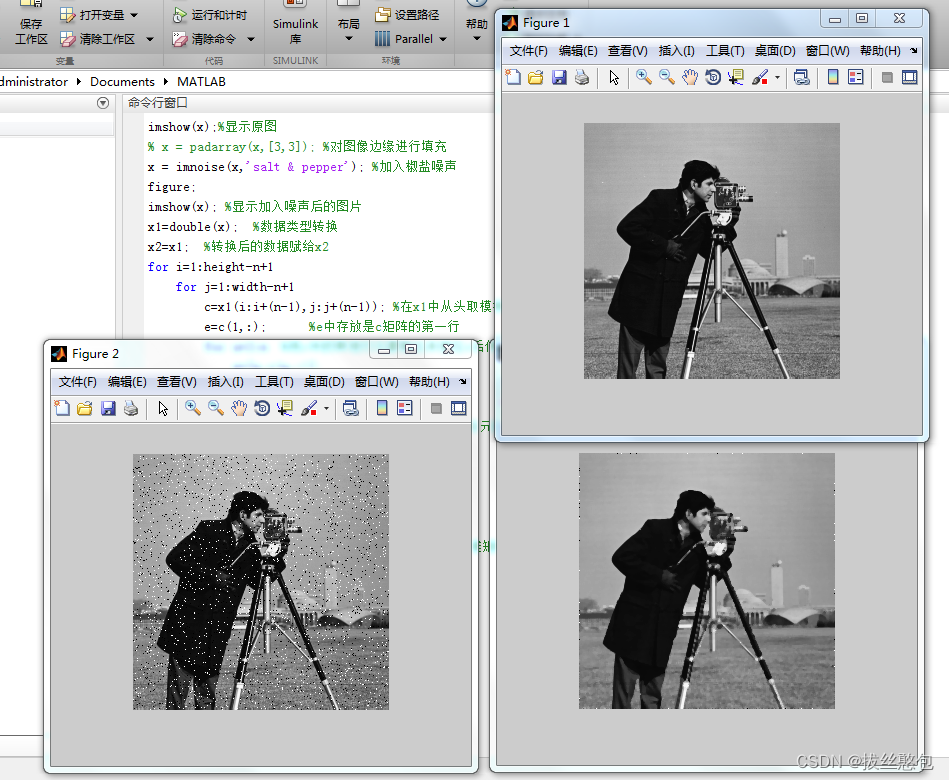
Task: Select Edit Plot arrow in Figure 1
Action: tap(614, 77)
